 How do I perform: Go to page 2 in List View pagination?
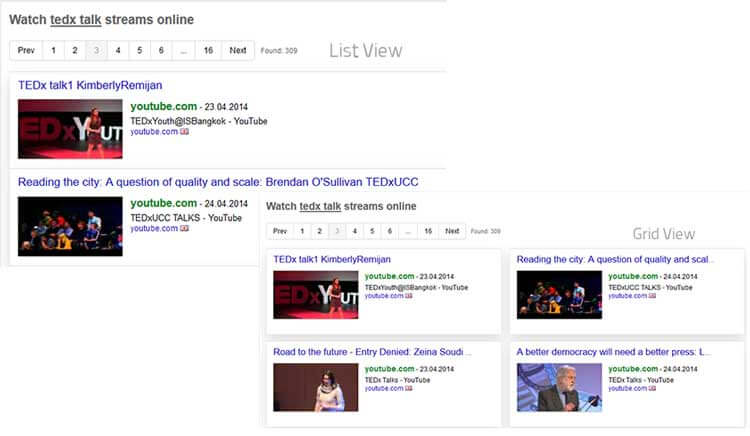pyautogui.click(x=75, y=50)
